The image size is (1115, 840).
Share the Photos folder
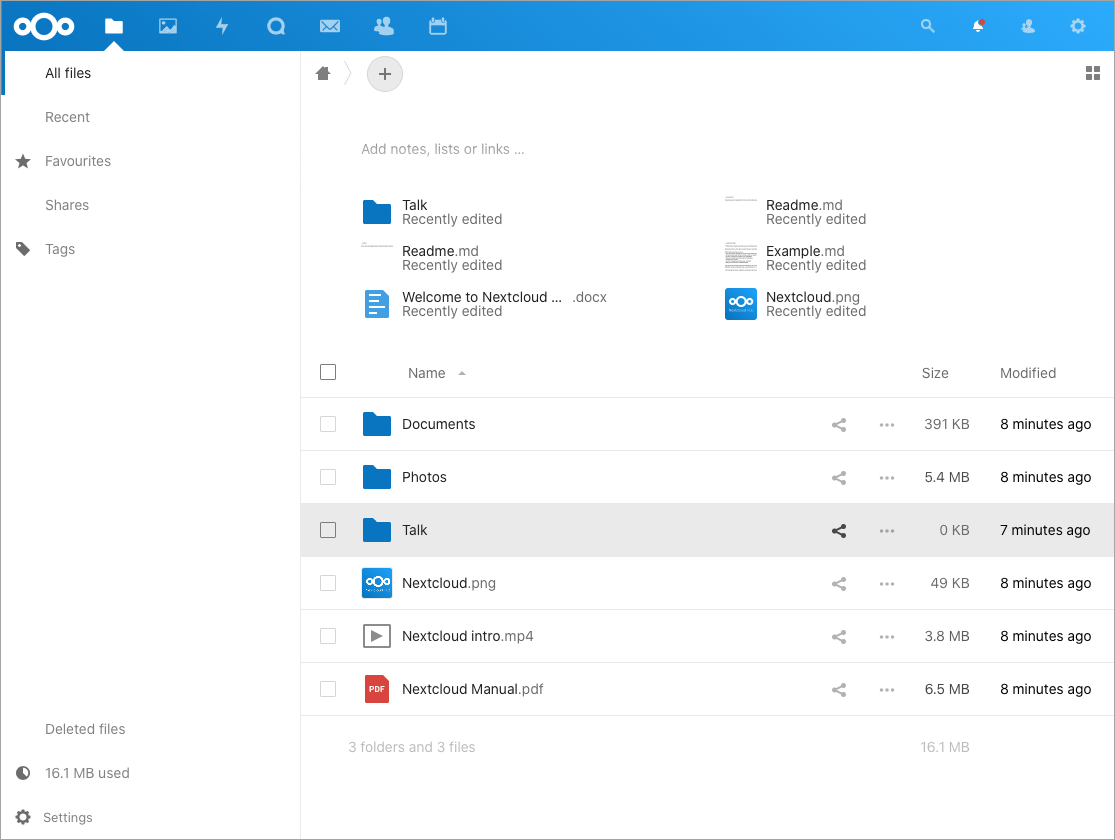pyautogui.click(x=839, y=478)
